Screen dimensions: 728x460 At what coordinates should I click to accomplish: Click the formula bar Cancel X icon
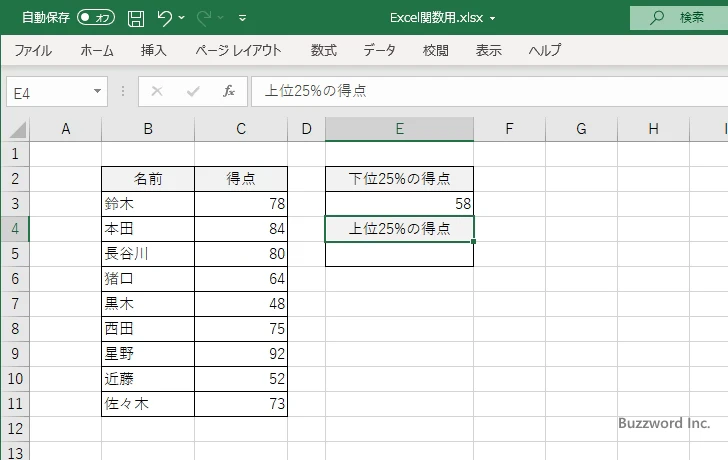(157, 91)
